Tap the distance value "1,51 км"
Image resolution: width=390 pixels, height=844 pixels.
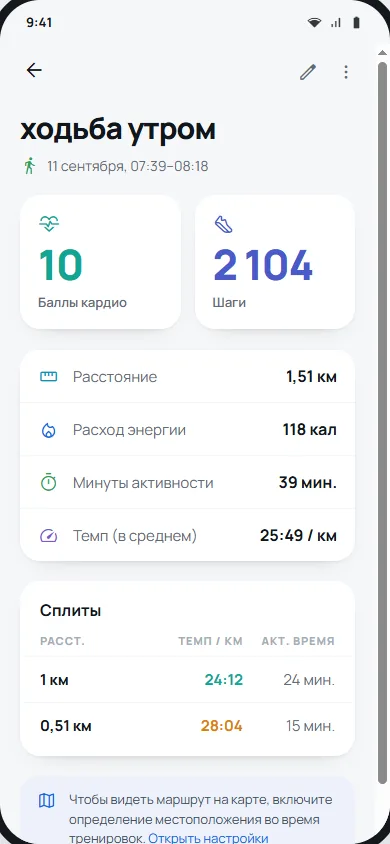click(x=311, y=376)
